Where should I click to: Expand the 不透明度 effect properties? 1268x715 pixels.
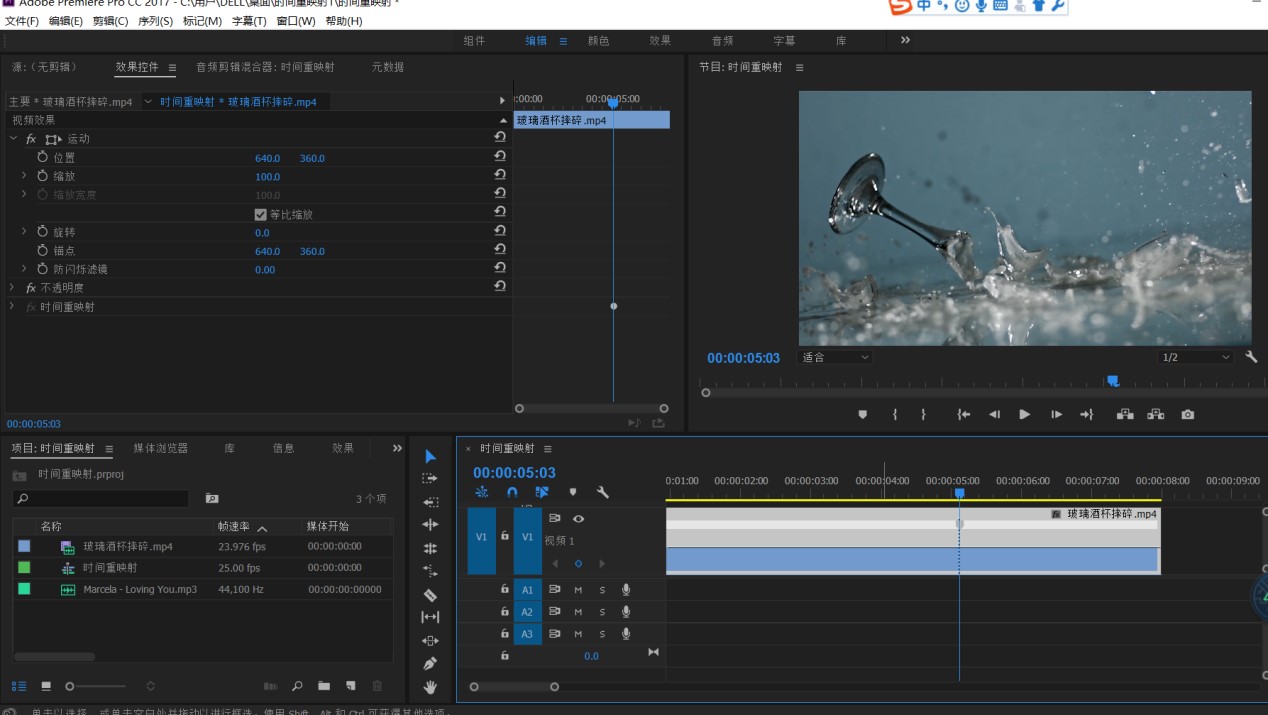12,287
